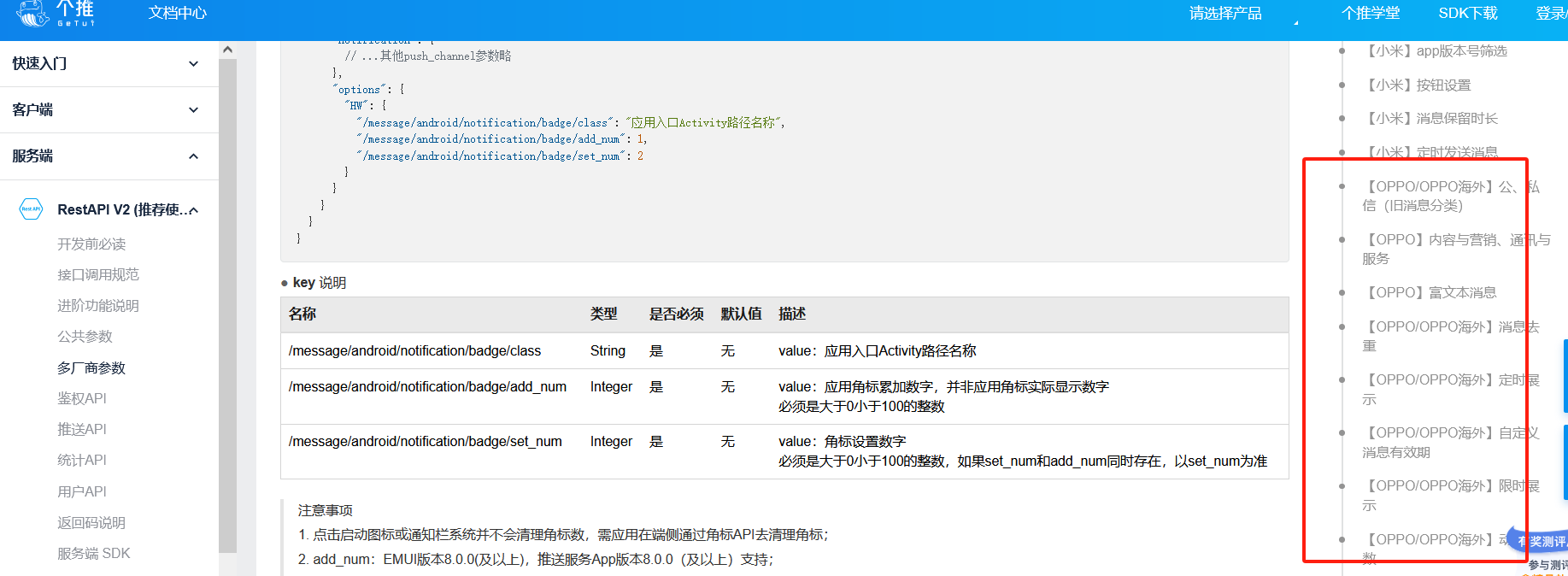The image size is (1568, 576).
Task: Select 公共参数 in the sidebar
Action: coord(85,337)
